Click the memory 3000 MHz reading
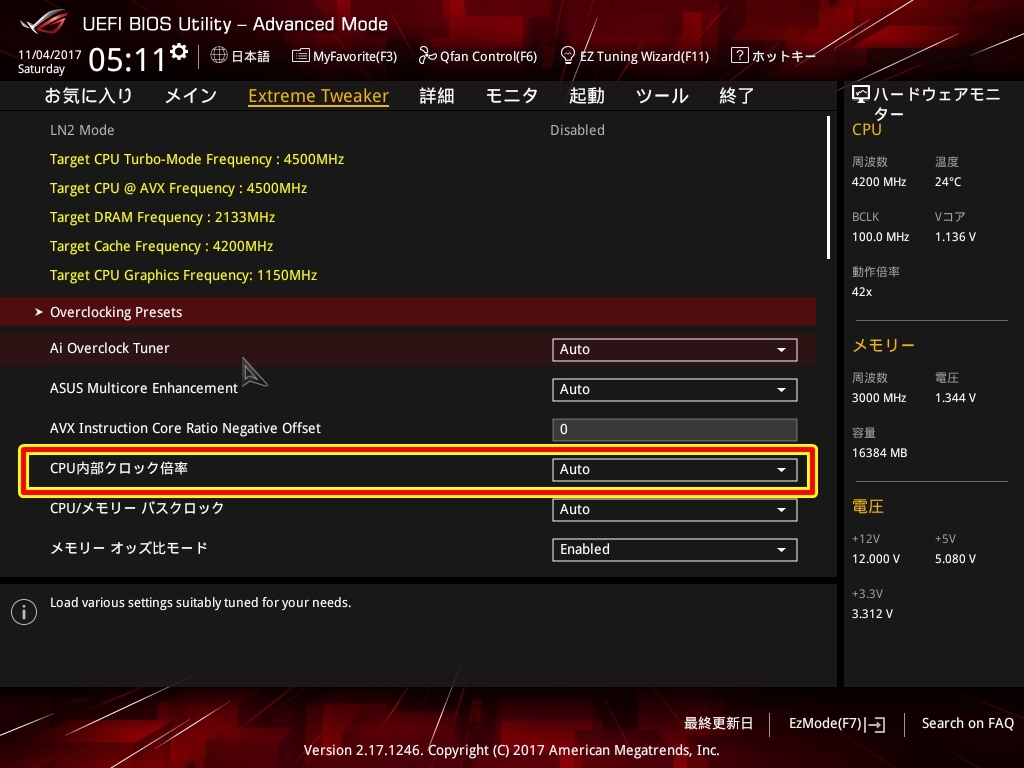 [879, 398]
